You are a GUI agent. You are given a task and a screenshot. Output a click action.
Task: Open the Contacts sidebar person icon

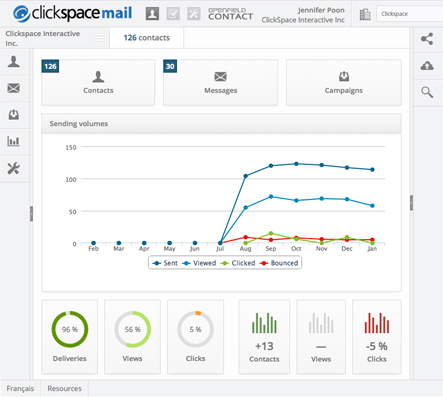click(x=14, y=62)
